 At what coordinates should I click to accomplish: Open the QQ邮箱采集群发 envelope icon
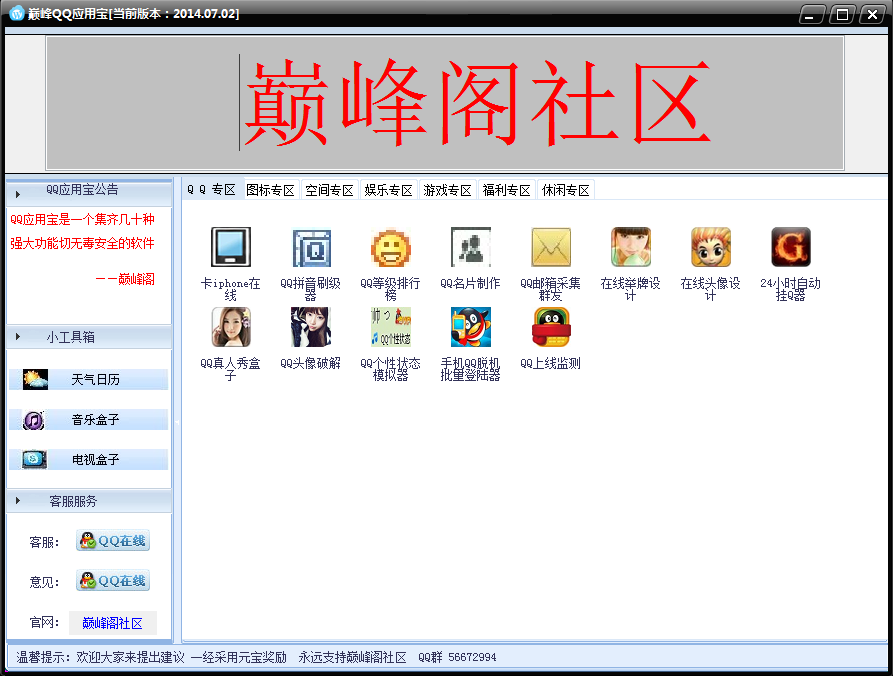pos(551,247)
